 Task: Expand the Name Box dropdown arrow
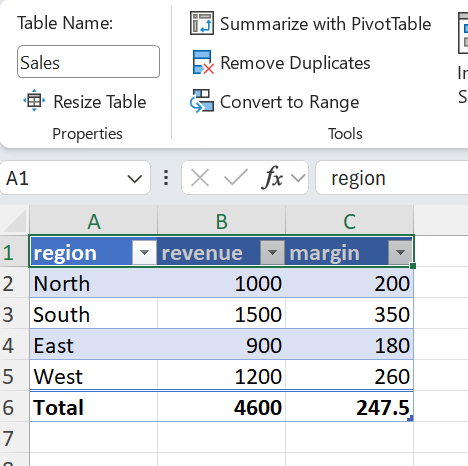[135, 179]
